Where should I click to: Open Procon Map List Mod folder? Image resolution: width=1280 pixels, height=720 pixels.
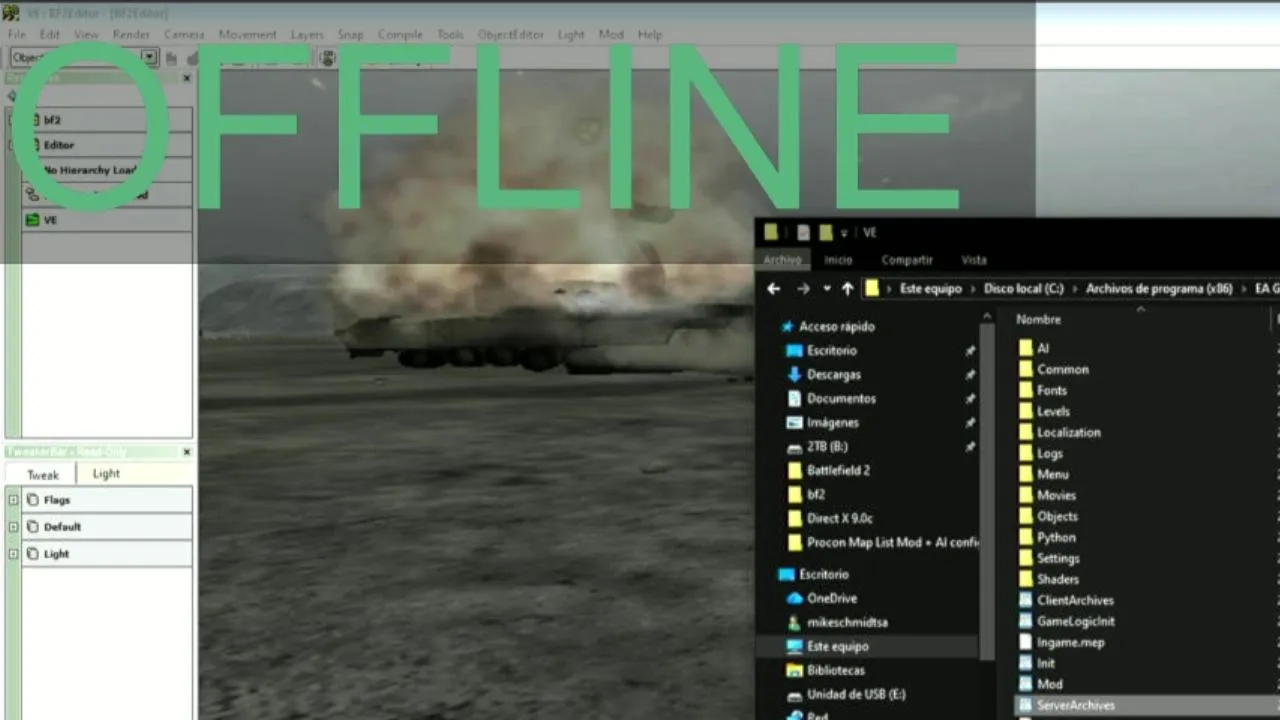pos(893,543)
